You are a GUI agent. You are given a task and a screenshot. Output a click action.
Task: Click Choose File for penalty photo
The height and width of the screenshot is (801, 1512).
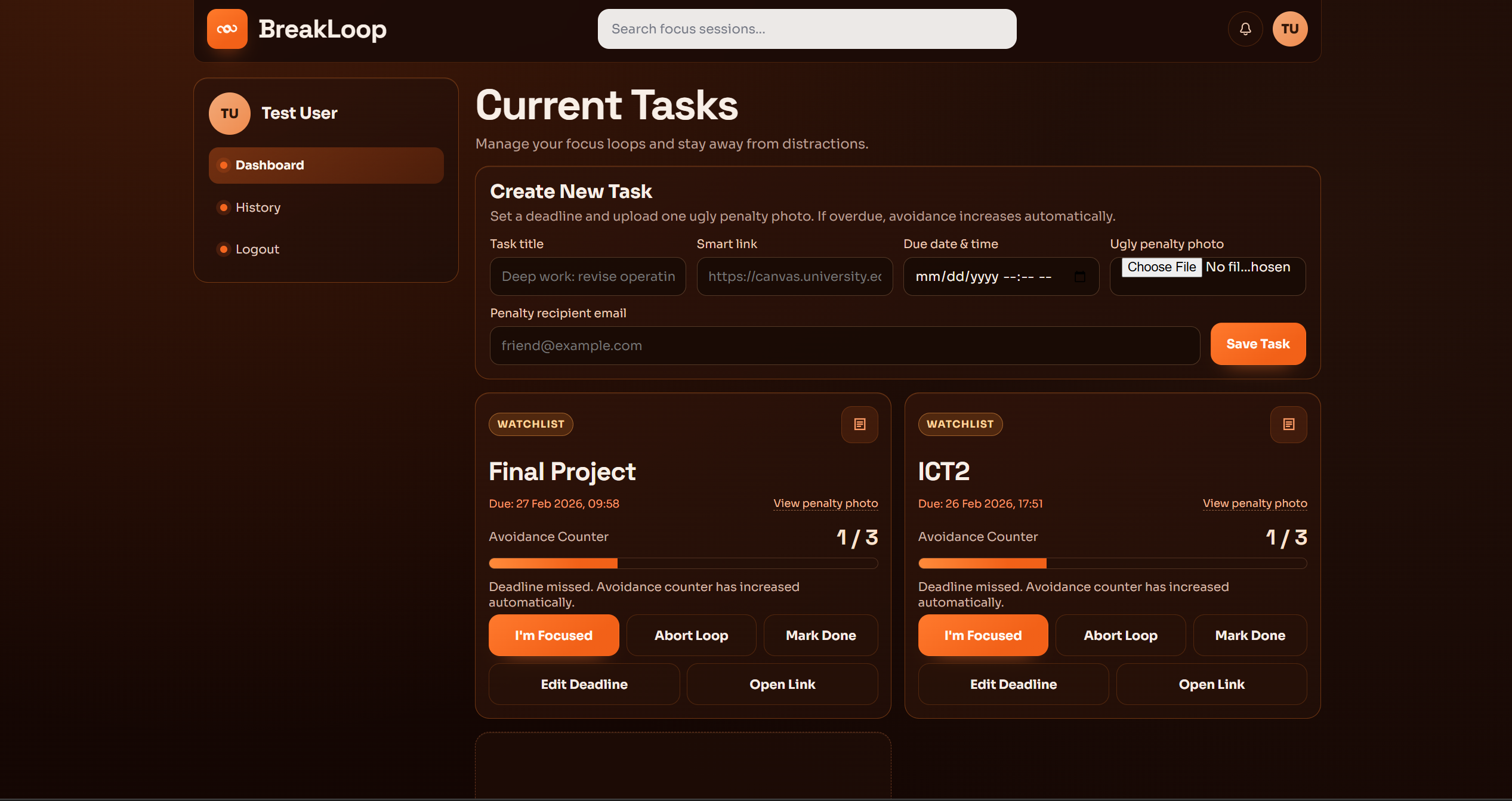(1161, 267)
